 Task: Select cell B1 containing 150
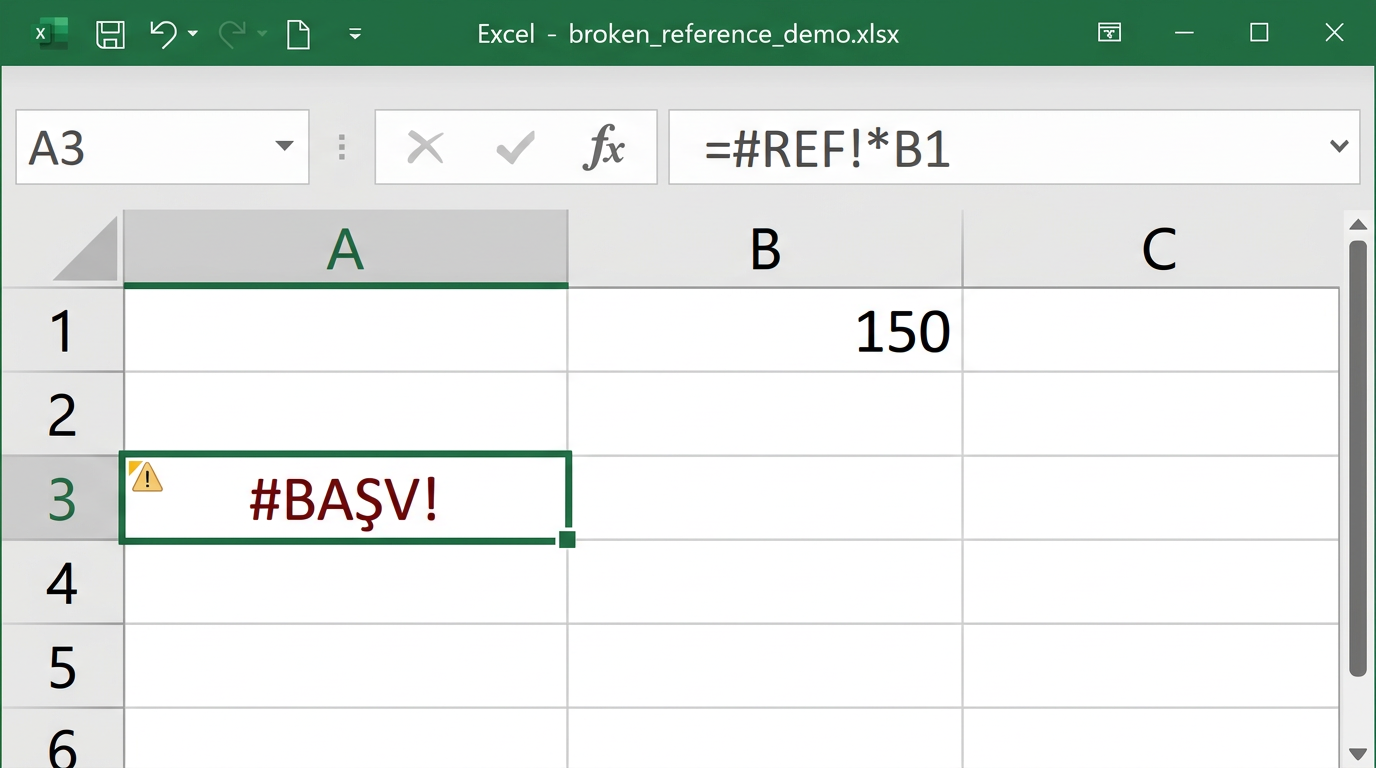(765, 331)
